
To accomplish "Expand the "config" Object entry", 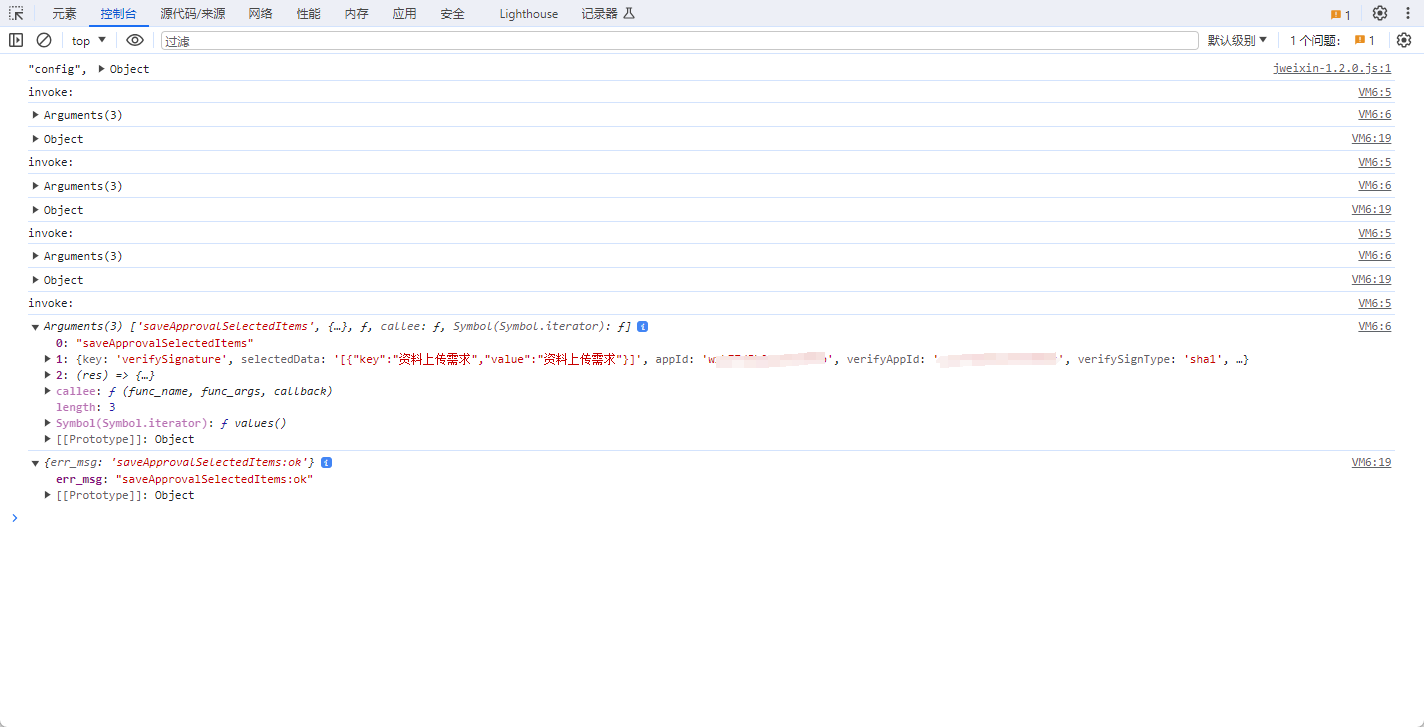I will 102,69.
